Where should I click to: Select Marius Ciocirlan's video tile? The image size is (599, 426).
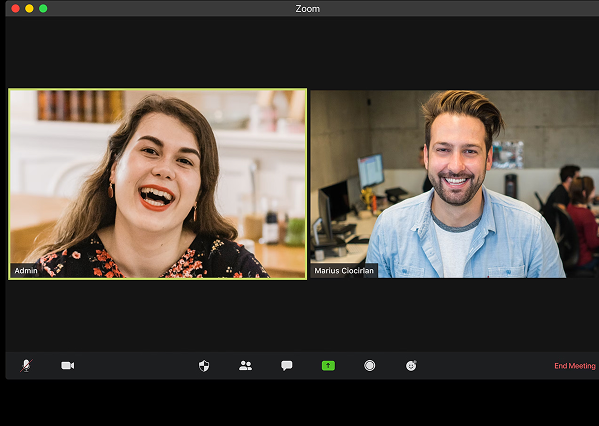point(455,184)
